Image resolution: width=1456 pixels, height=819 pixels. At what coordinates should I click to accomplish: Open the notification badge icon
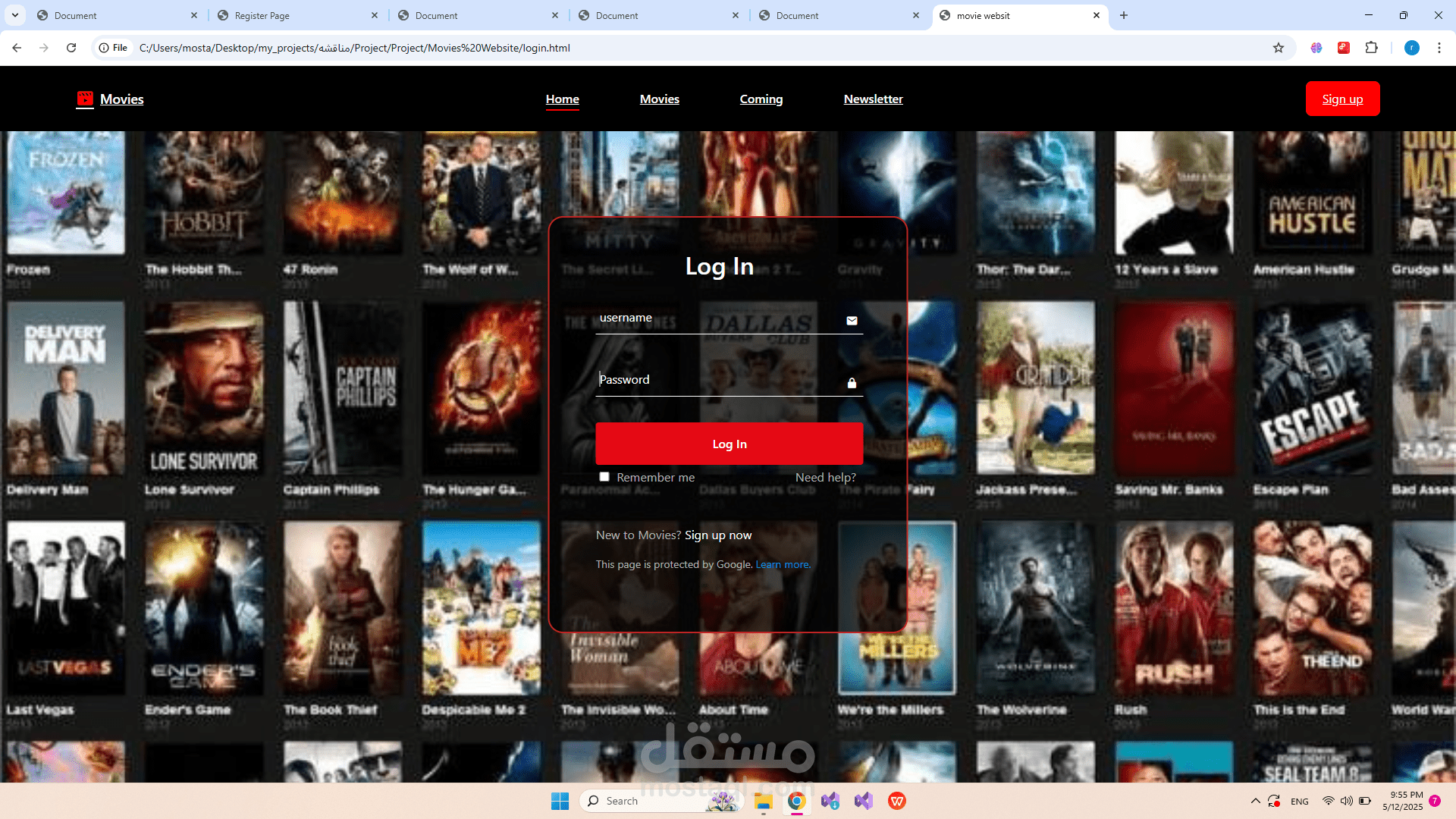1435,801
